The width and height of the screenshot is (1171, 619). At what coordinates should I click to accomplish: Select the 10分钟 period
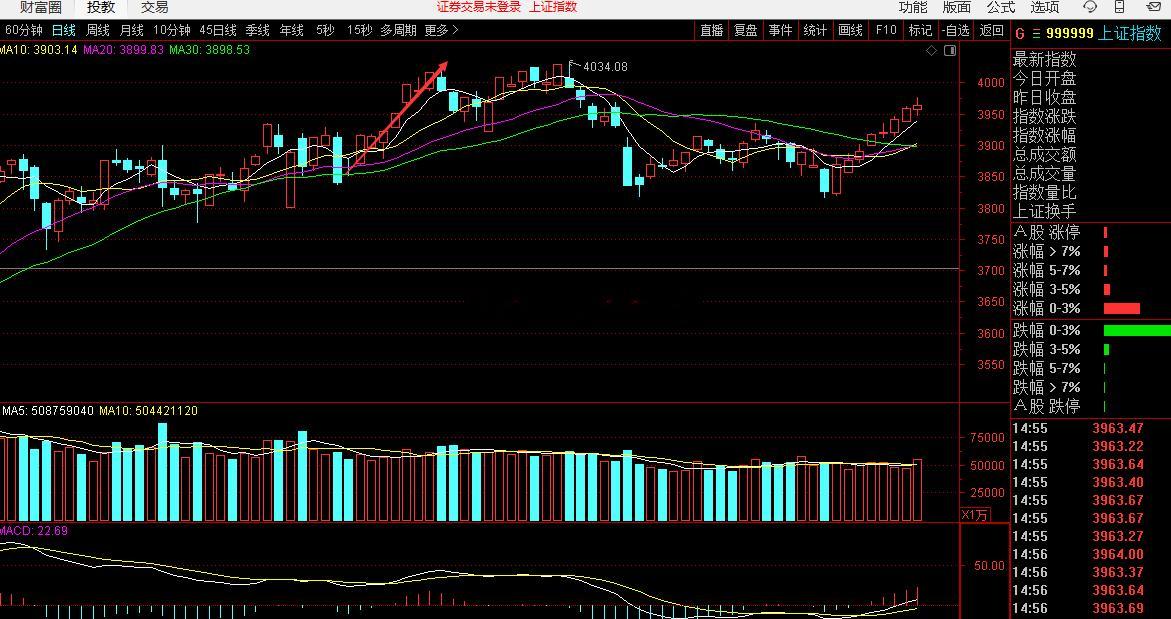point(172,31)
